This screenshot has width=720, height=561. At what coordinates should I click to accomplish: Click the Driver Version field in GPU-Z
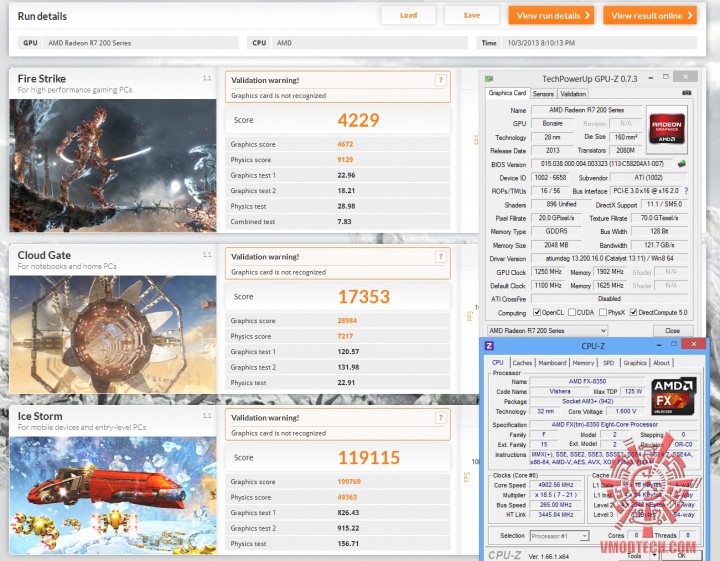click(609, 258)
